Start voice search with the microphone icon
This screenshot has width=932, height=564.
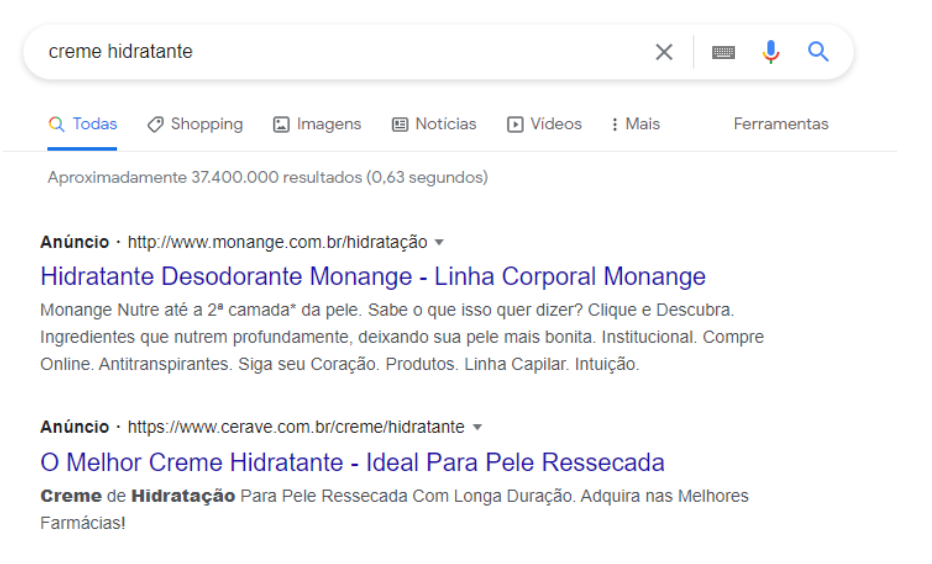click(771, 52)
